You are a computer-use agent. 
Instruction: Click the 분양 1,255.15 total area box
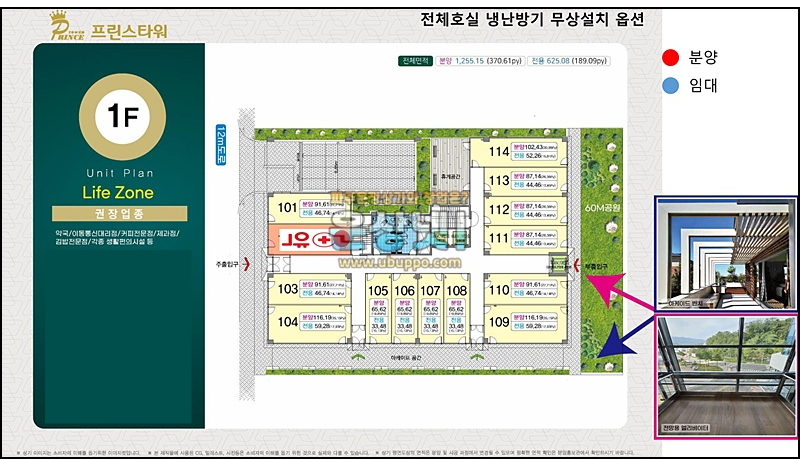(x=480, y=61)
